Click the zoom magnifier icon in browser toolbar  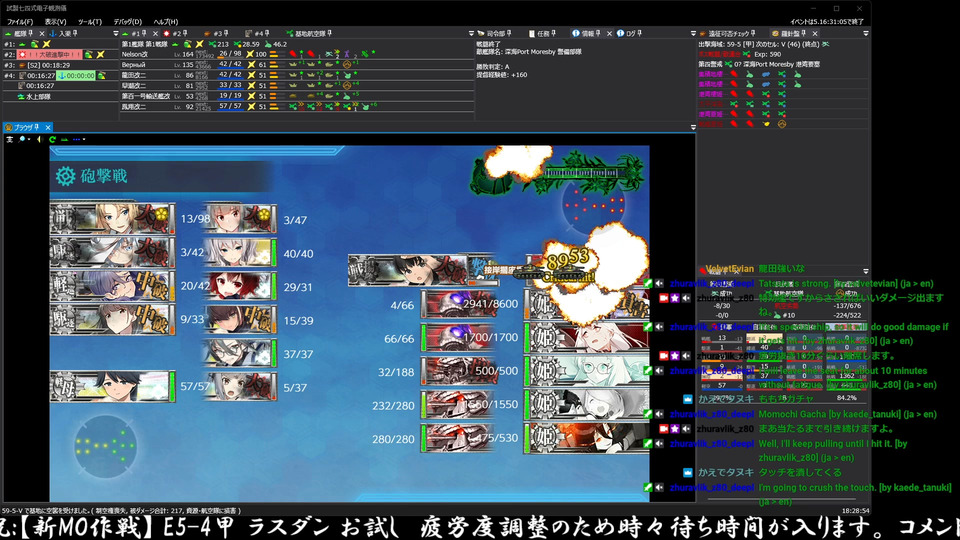pos(23,140)
